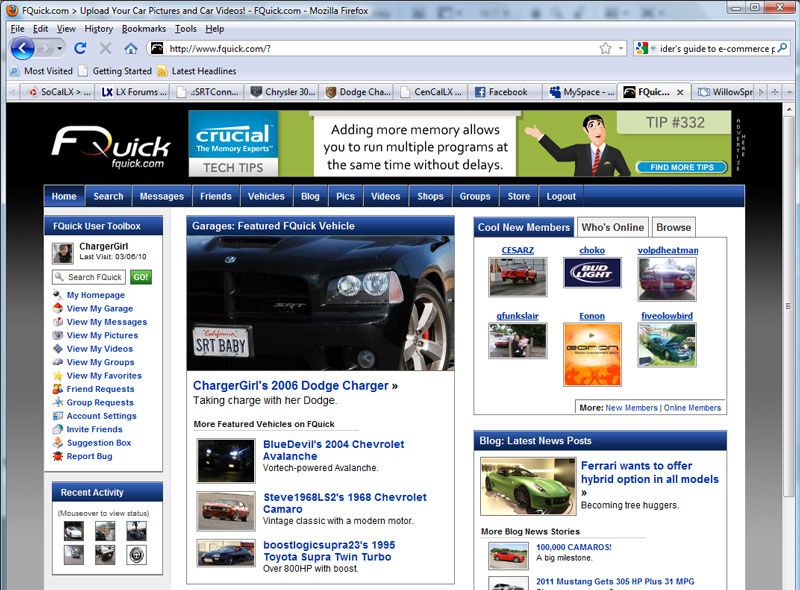Open the back history dropdown arrow
This screenshot has width=800, height=590.
click(60, 48)
